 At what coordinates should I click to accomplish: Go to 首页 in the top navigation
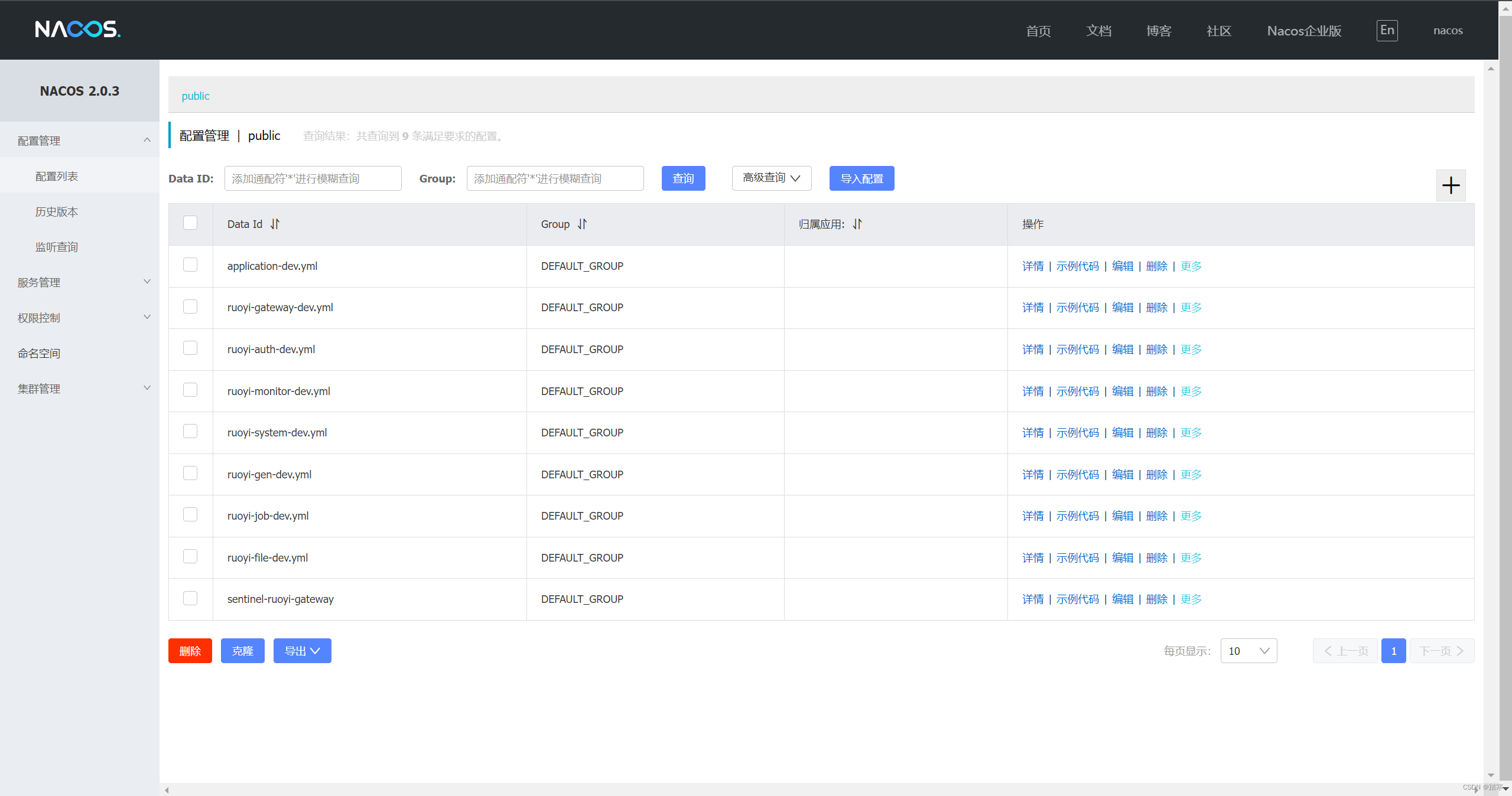coord(1038,31)
